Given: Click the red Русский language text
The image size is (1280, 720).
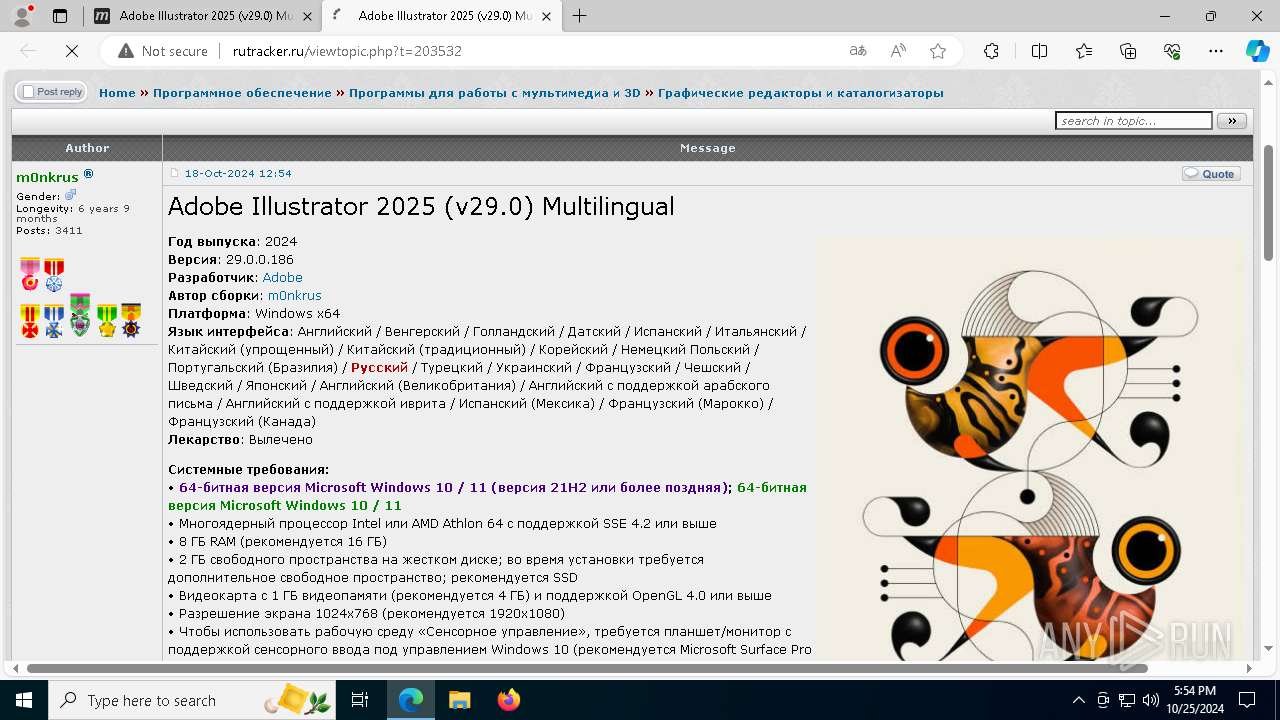Looking at the screenshot, I should pyautogui.click(x=379, y=367).
